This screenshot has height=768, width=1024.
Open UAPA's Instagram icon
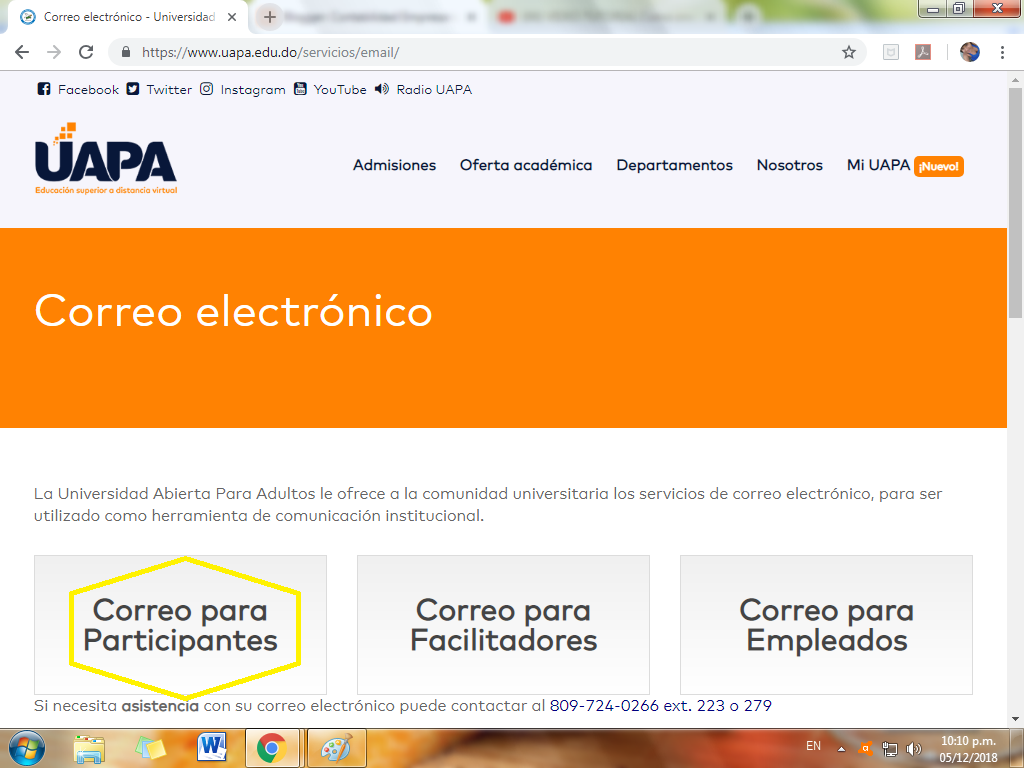(206, 89)
